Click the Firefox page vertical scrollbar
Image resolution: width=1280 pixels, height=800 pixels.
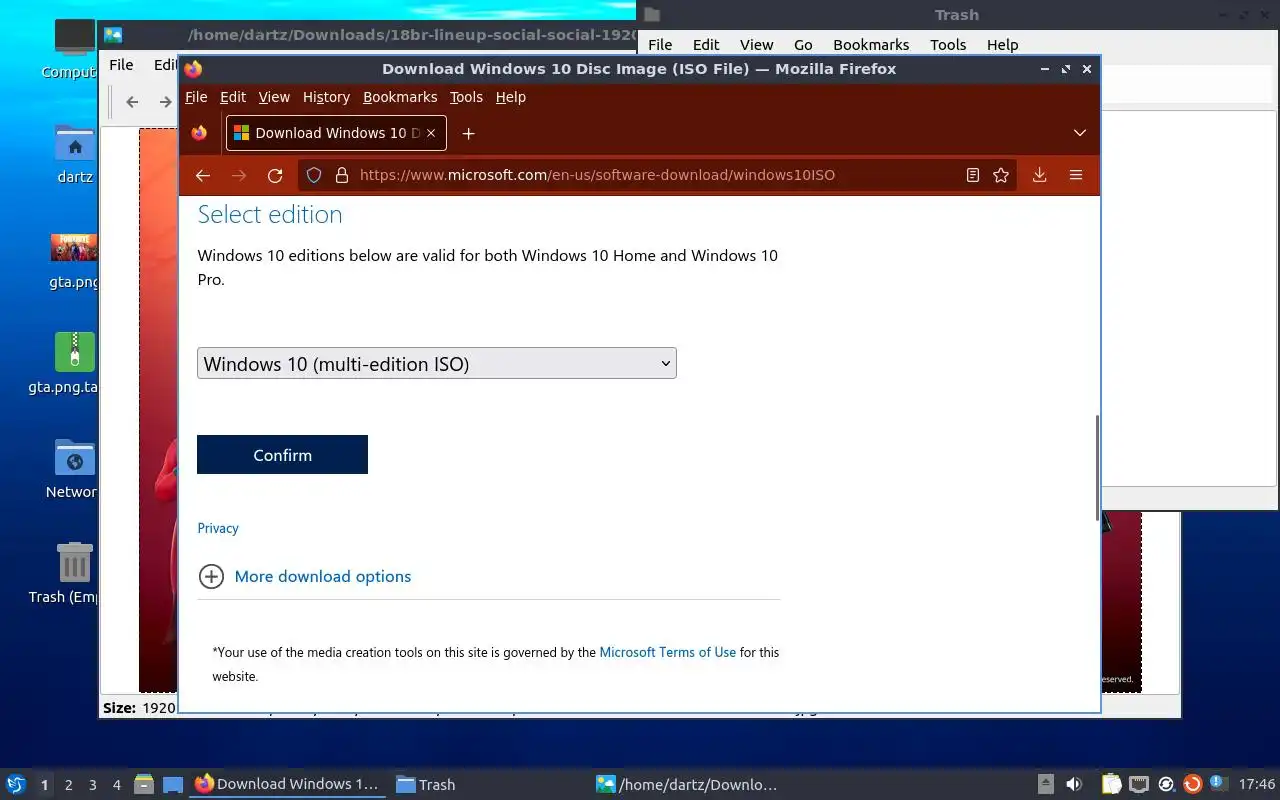coord(1096,467)
